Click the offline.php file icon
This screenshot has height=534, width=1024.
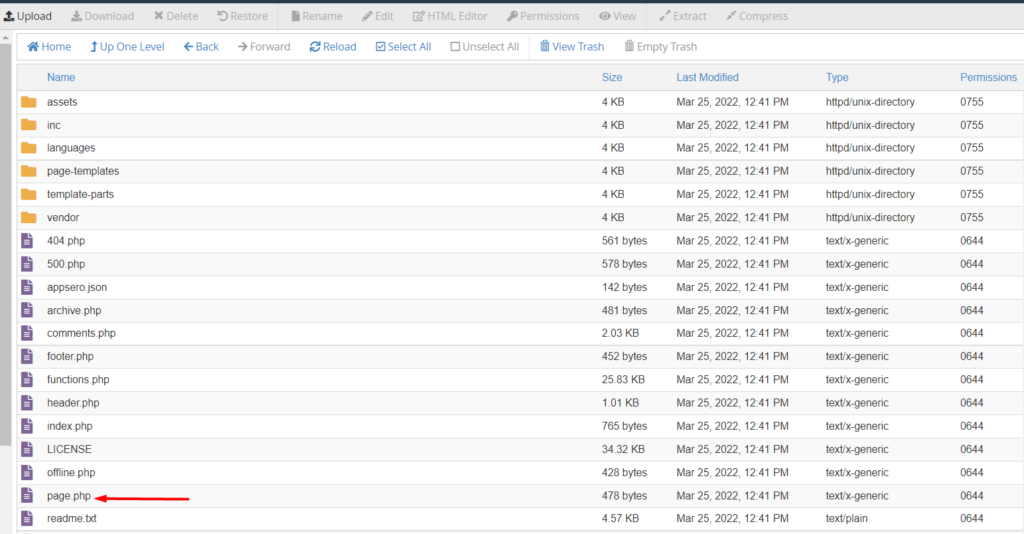(27, 472)
